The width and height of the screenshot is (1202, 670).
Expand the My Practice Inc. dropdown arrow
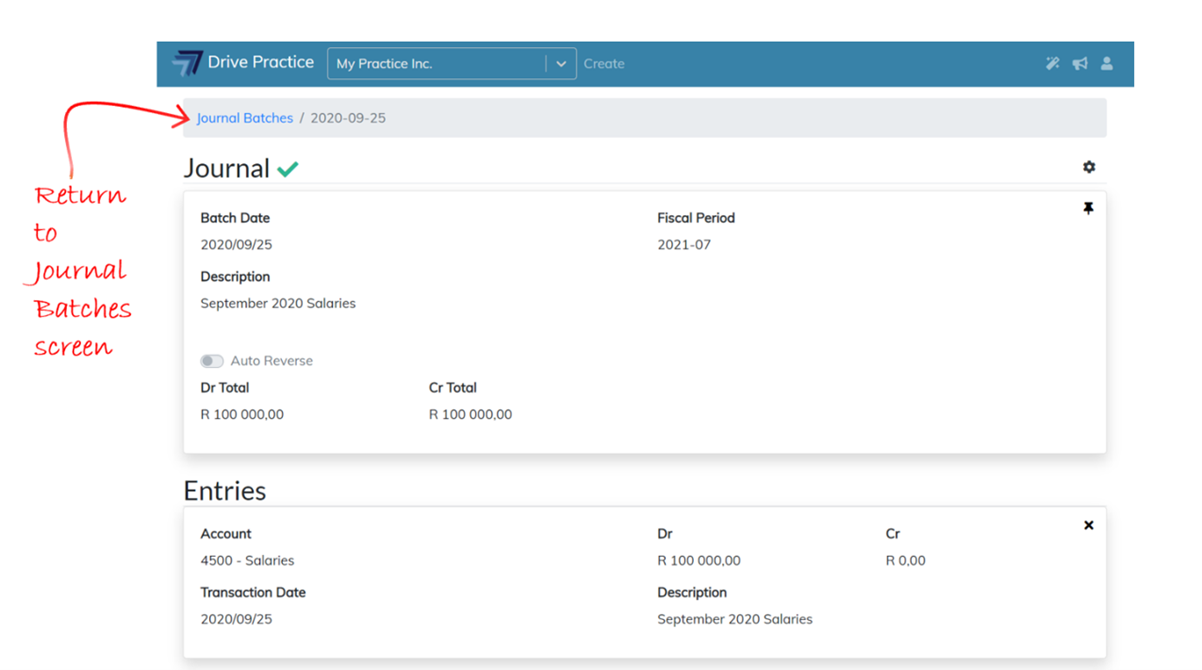tap(561, 63)
